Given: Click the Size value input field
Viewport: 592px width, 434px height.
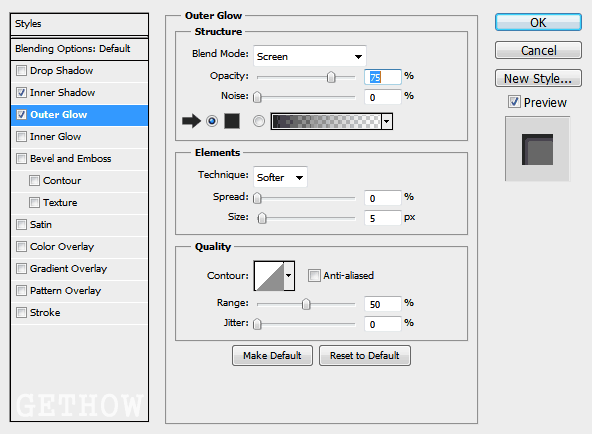Looking at the screenshot, I should [382, 218].
